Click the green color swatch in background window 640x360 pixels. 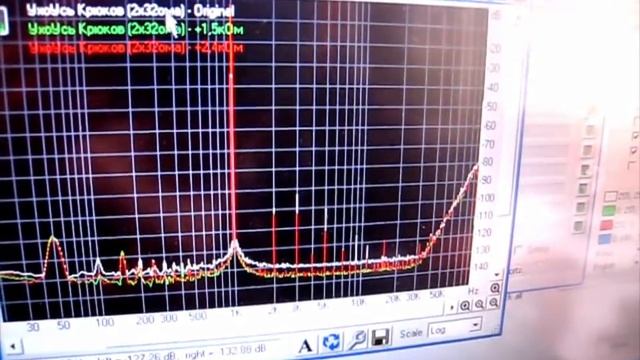609,211
